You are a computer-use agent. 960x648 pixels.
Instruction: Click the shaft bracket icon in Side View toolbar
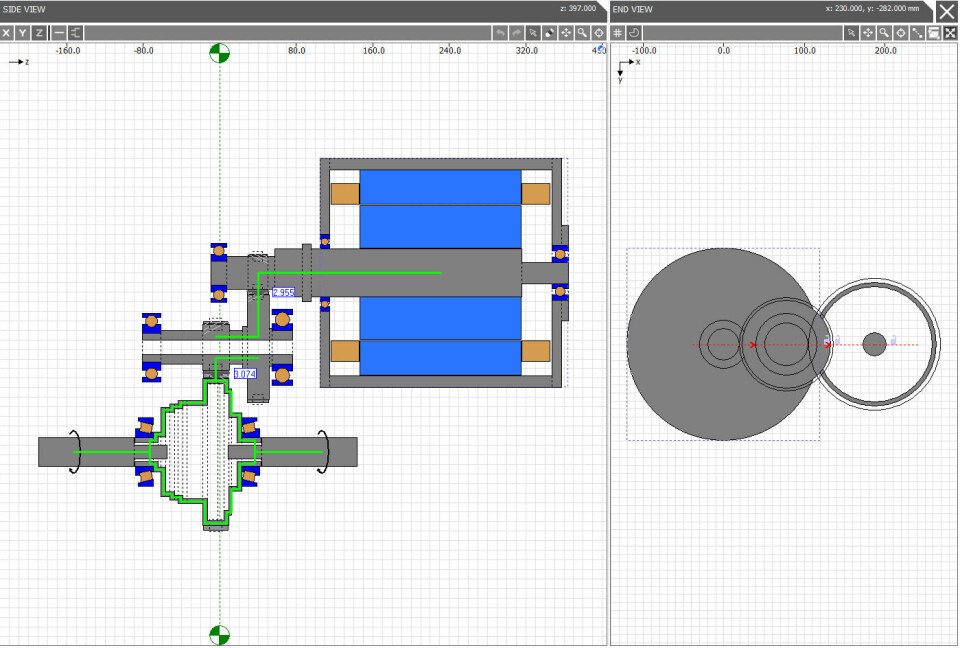(x=76, y=33)
